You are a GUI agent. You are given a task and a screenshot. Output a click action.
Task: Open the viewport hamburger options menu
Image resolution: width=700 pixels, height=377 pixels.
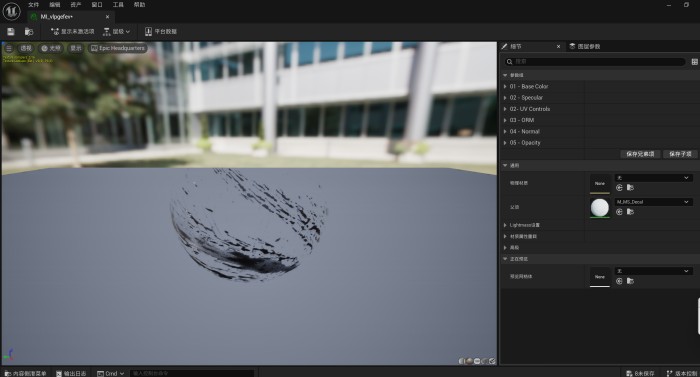(x=9, y=48)
